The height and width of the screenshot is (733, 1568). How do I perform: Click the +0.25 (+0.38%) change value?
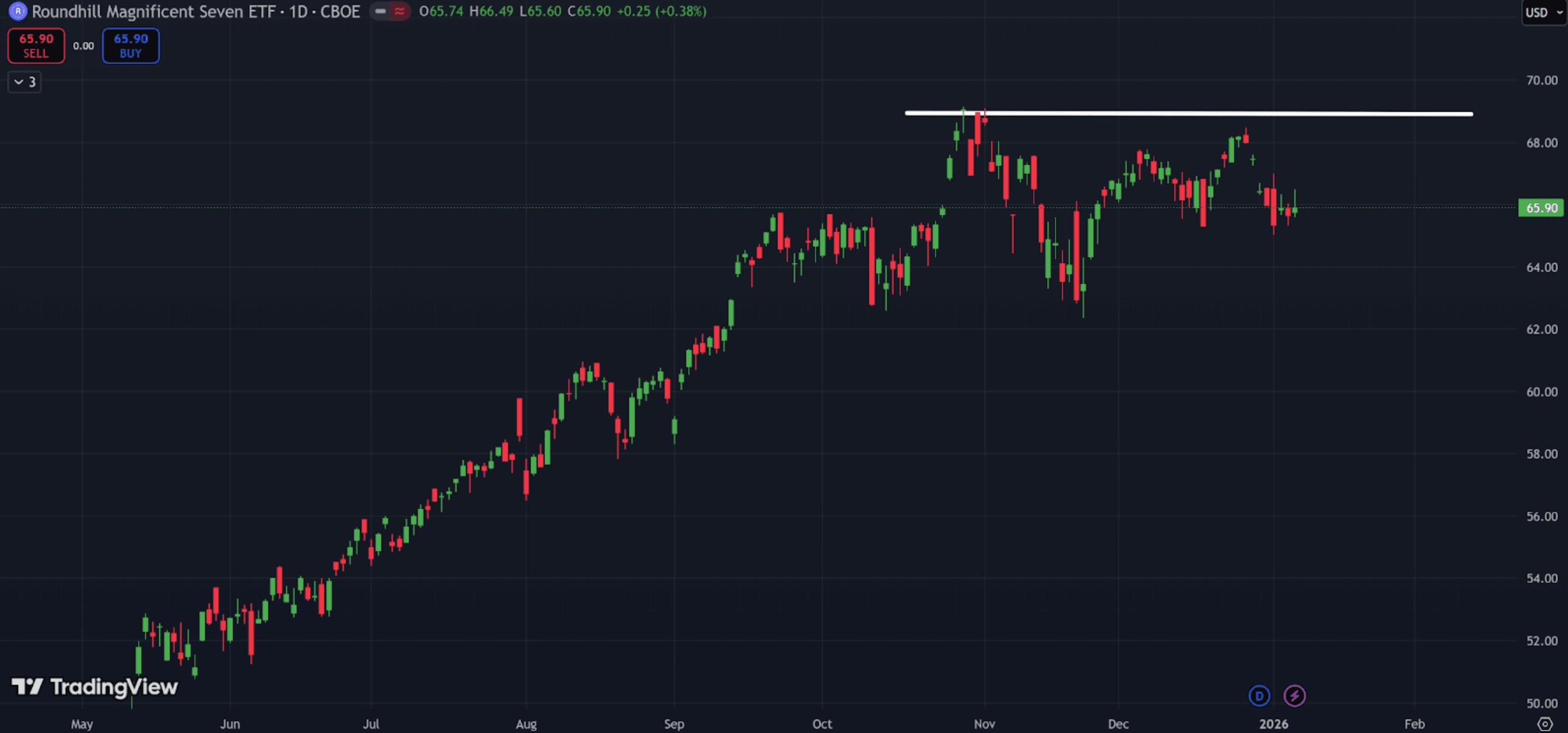[x=661, y=11]
